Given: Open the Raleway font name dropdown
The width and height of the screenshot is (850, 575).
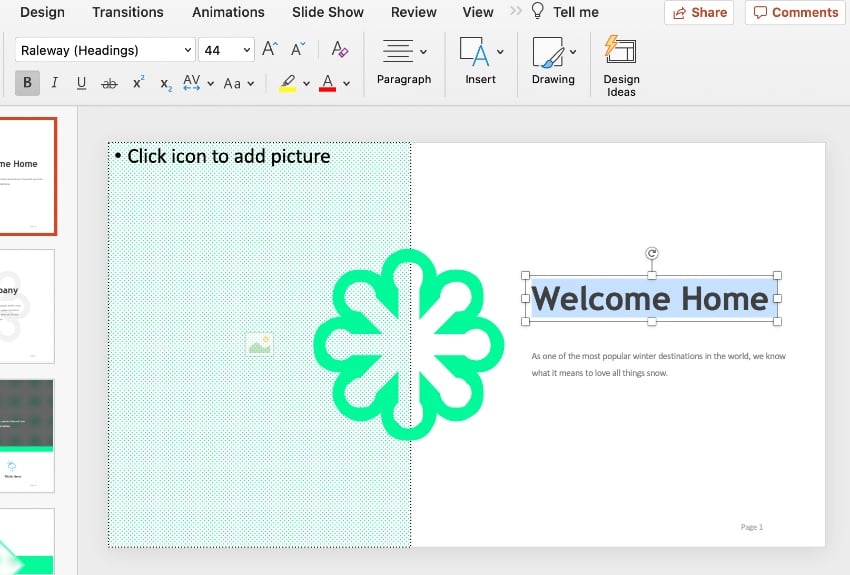Looking at the screenshot, I should pyautogui.click(x=188, y=50).
